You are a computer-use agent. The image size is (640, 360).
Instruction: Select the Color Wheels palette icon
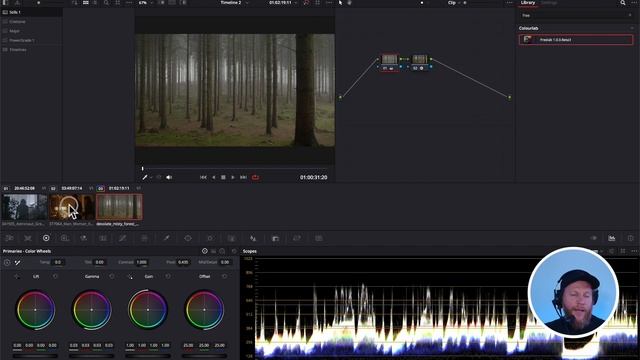pos(46,238)
